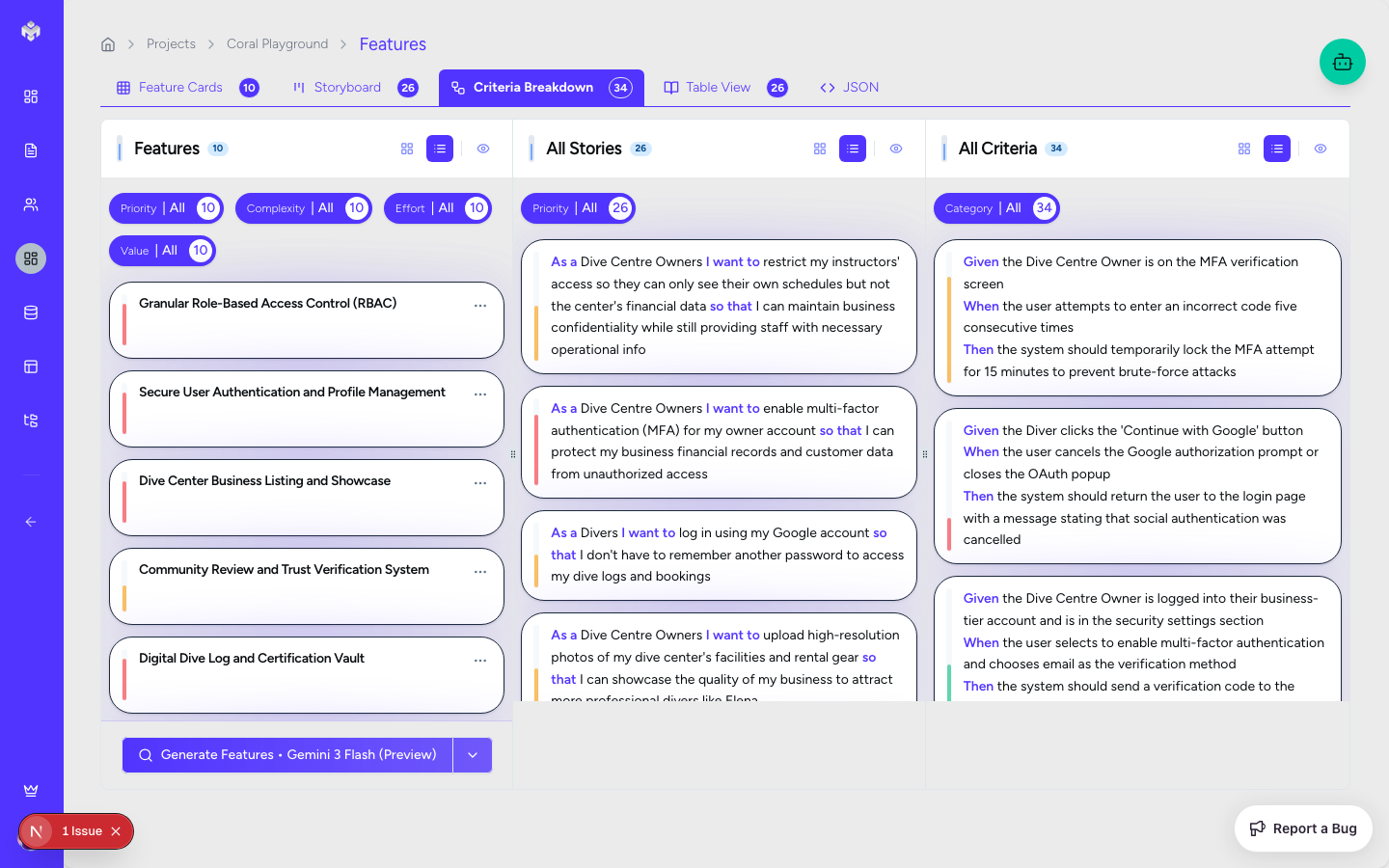Toggle visibility of All Criteria panel
1389x868 pixels.
click(1321, 149)
